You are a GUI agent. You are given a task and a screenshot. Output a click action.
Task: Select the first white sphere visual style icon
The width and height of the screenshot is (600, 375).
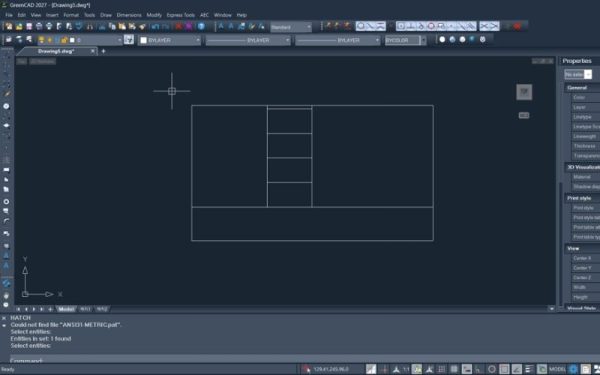point(442,39)
